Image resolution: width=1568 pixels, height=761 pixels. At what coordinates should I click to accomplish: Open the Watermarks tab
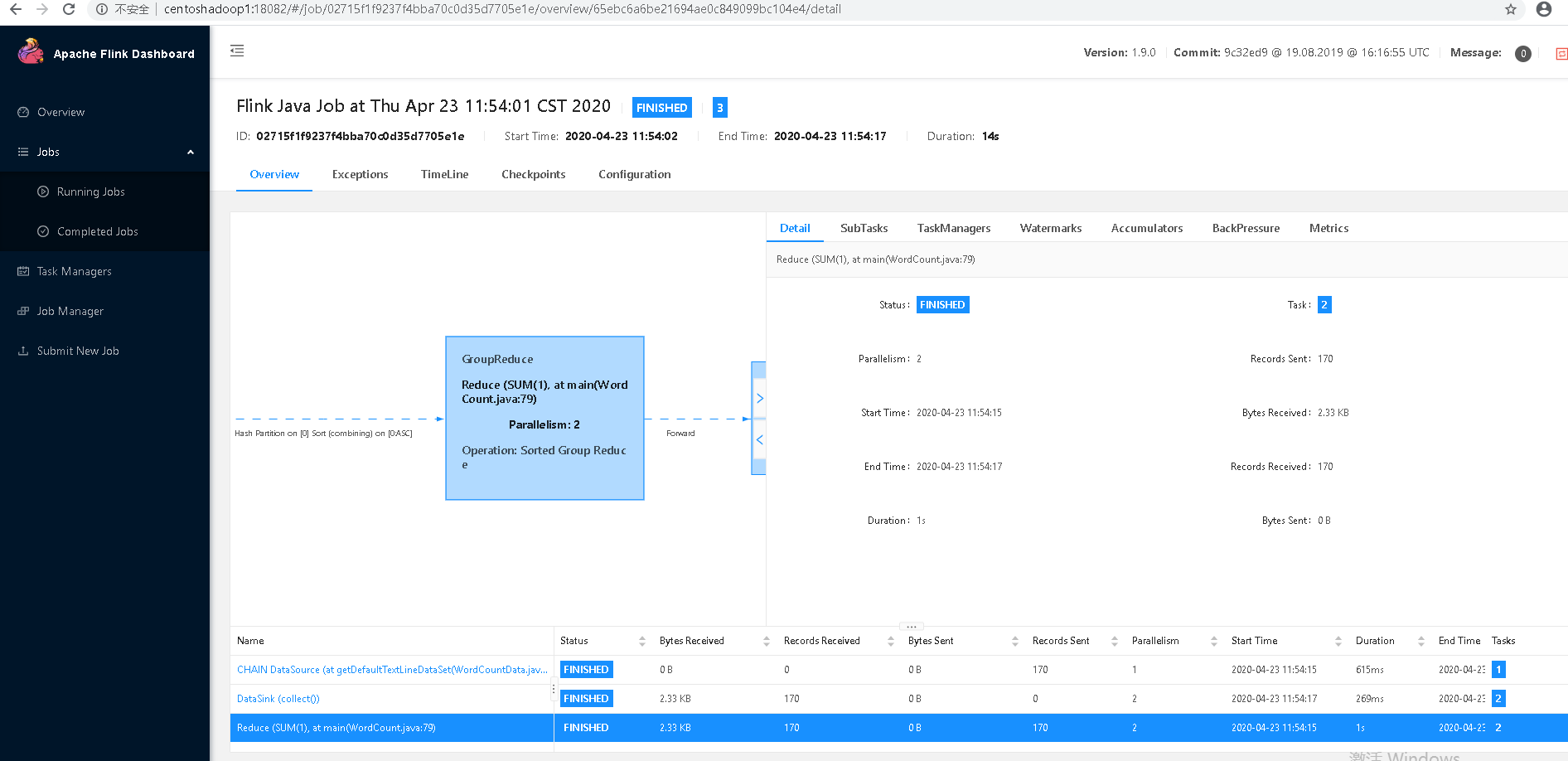pos(1051,228)
